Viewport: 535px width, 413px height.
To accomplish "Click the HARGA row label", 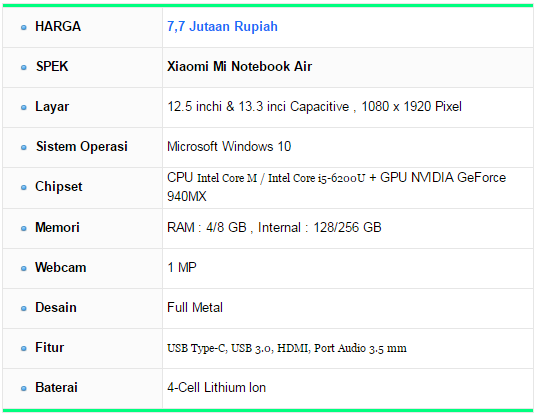I will [58, 26].
